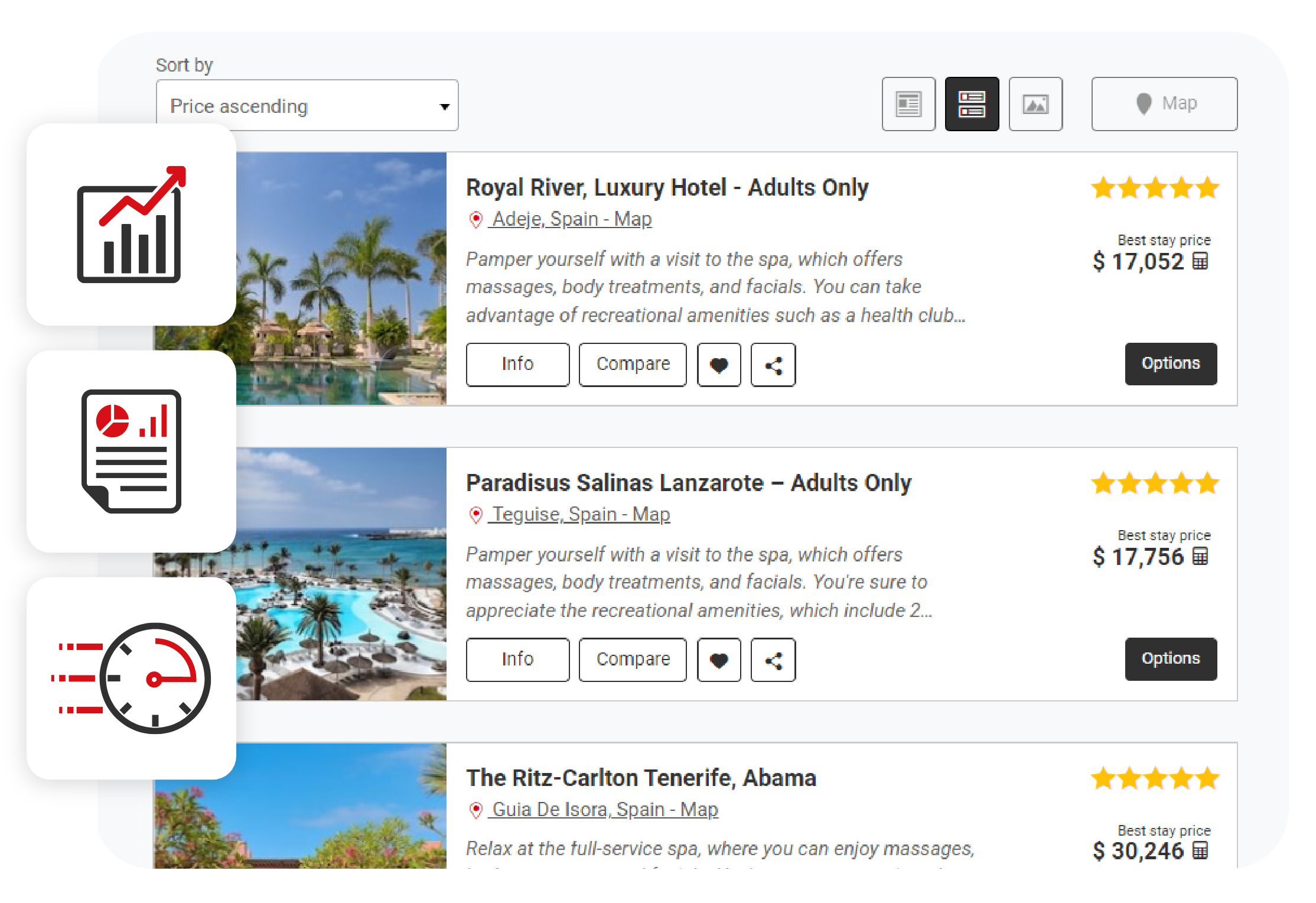Open price calculator for $17,052 stay
This screenshot has width=1316, height=903.
(1200, 261)
